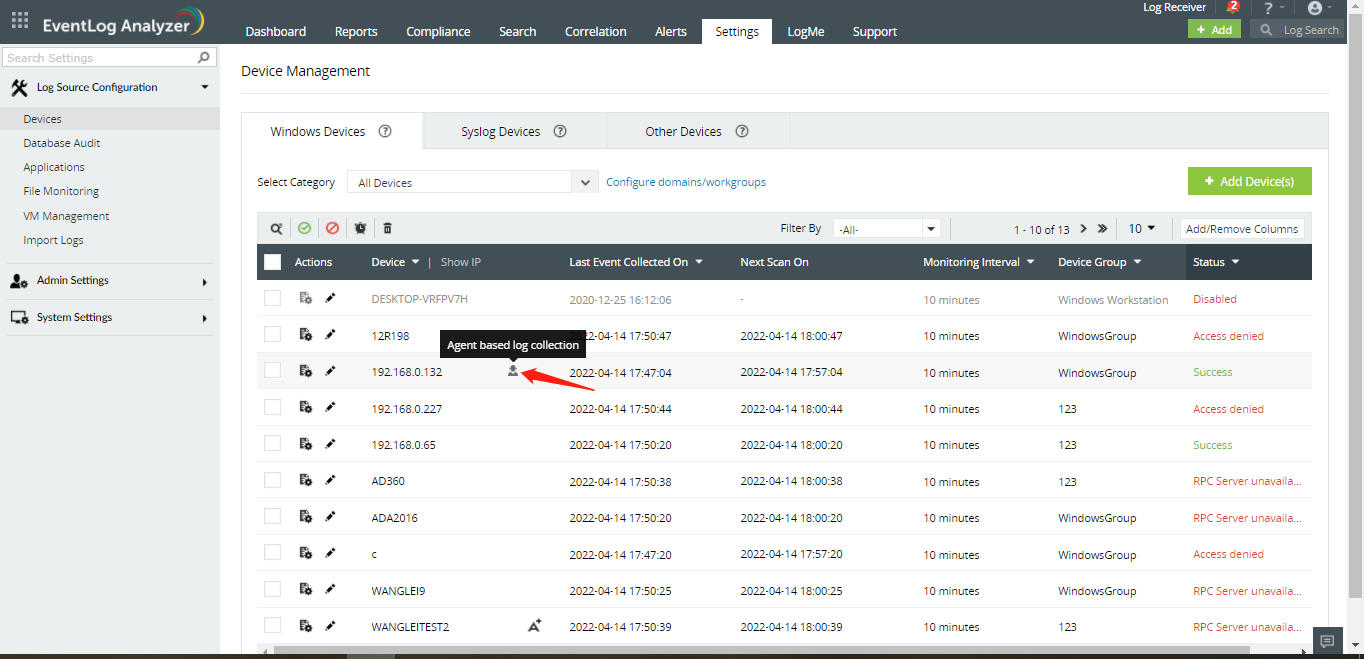Screen dimensions: 1364x659
Task: Open the notifications bell
Action: [x=1231, y=8]
